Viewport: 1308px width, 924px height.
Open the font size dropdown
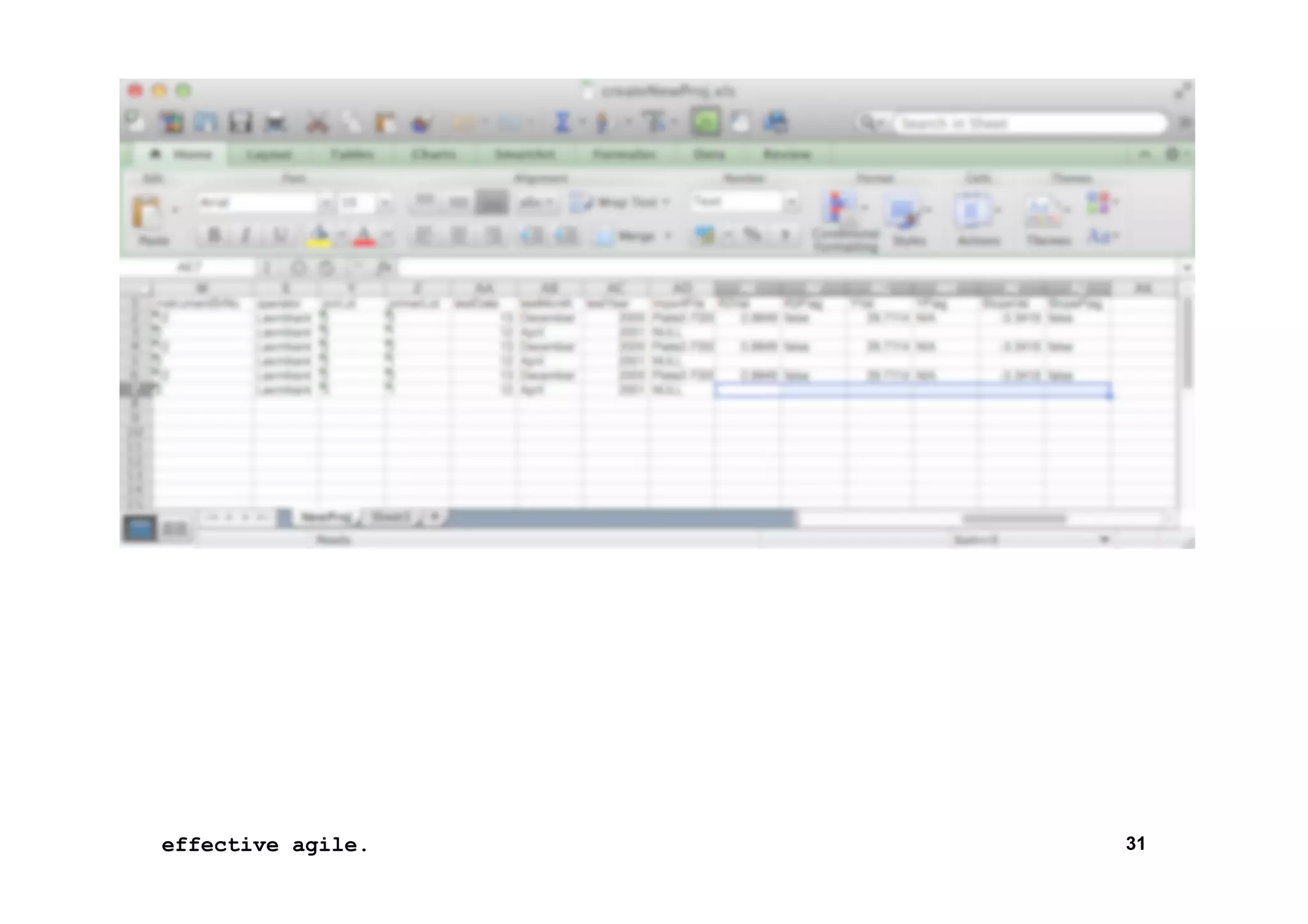(x=384, y=204)
